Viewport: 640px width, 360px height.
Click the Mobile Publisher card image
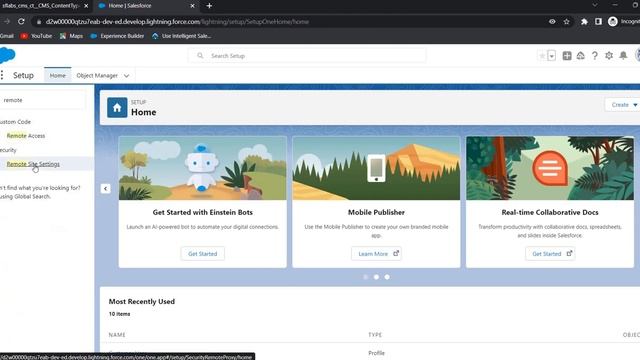(376, 168)
